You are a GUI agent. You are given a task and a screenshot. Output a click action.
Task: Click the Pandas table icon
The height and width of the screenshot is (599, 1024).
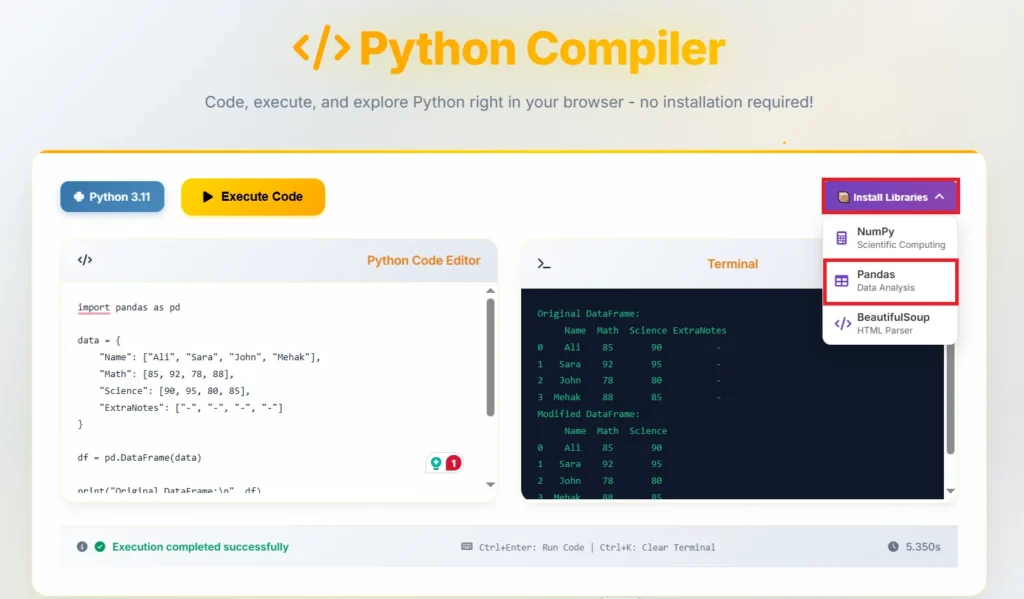coord(841,282)
